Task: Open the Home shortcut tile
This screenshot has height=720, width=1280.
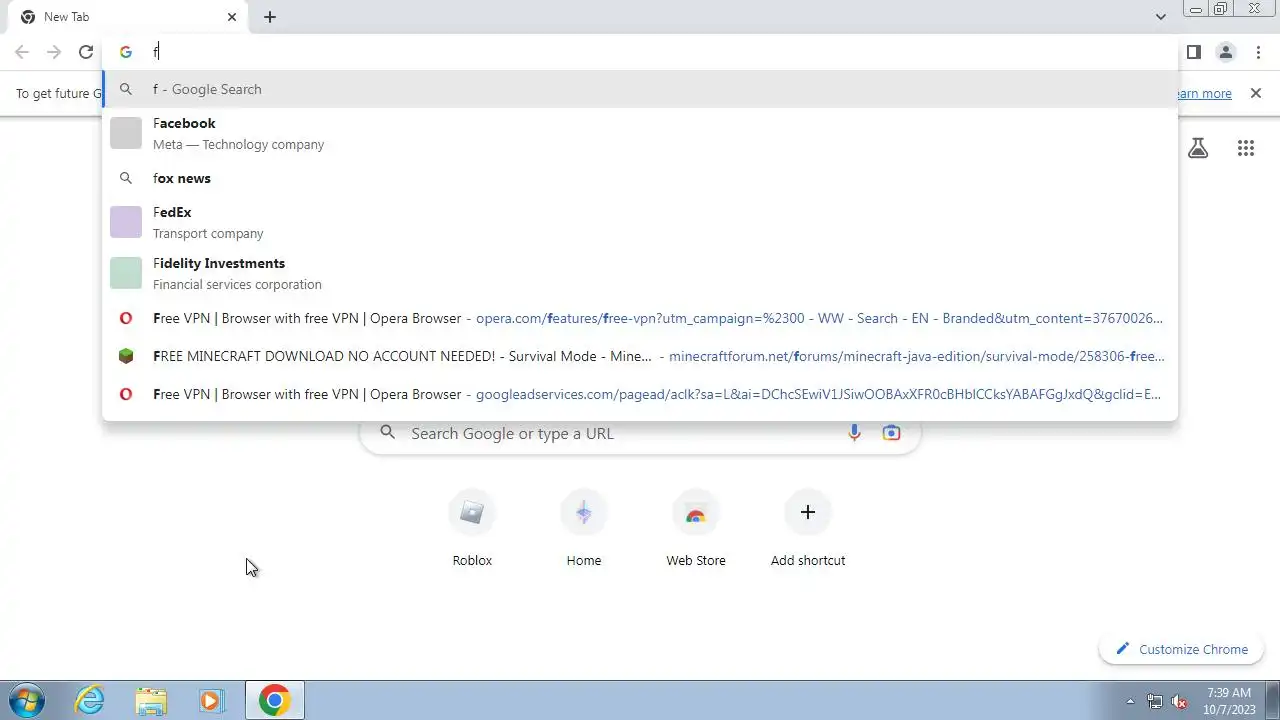Action: [x=584, y=530]
